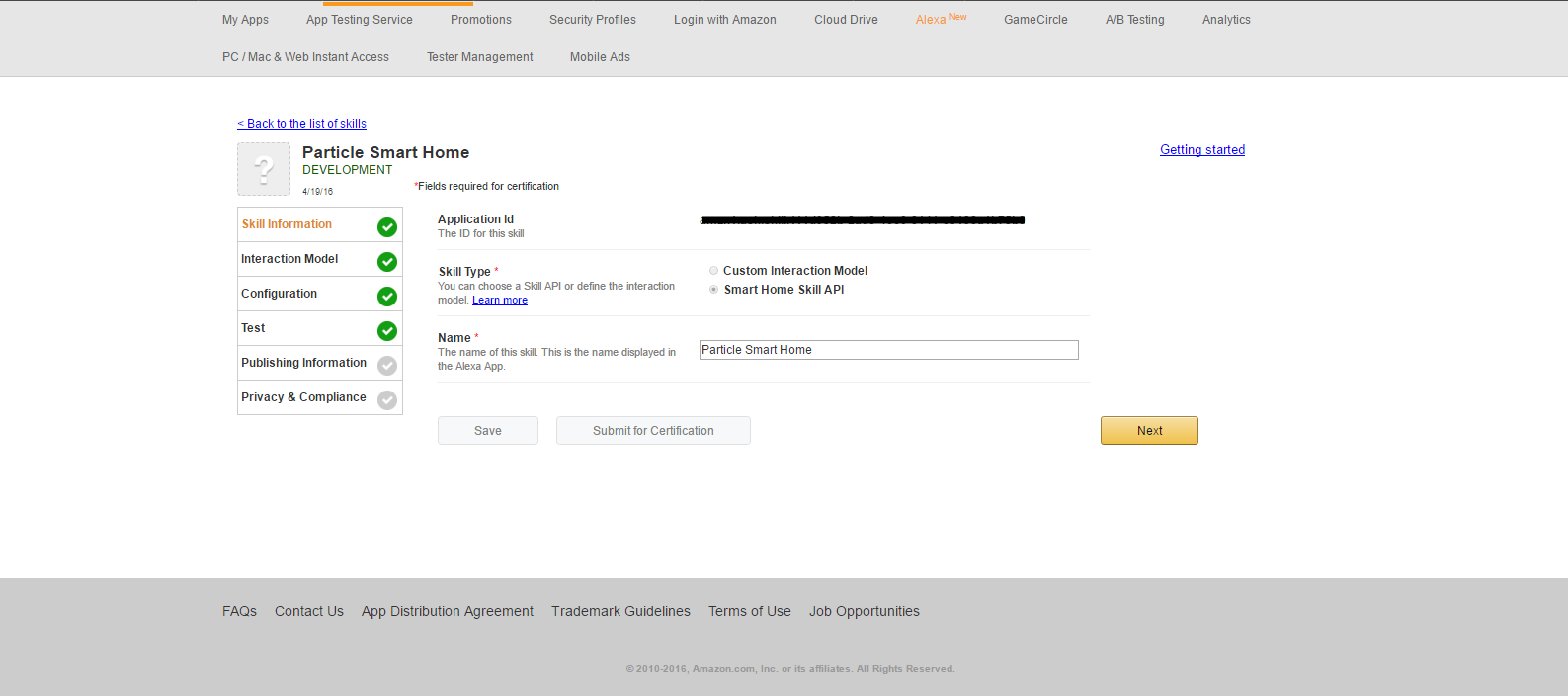Image resolution: width=1568 pixels, height=696 pixels.
Task: Open Security Profiles tab
Action: [593, 20]
